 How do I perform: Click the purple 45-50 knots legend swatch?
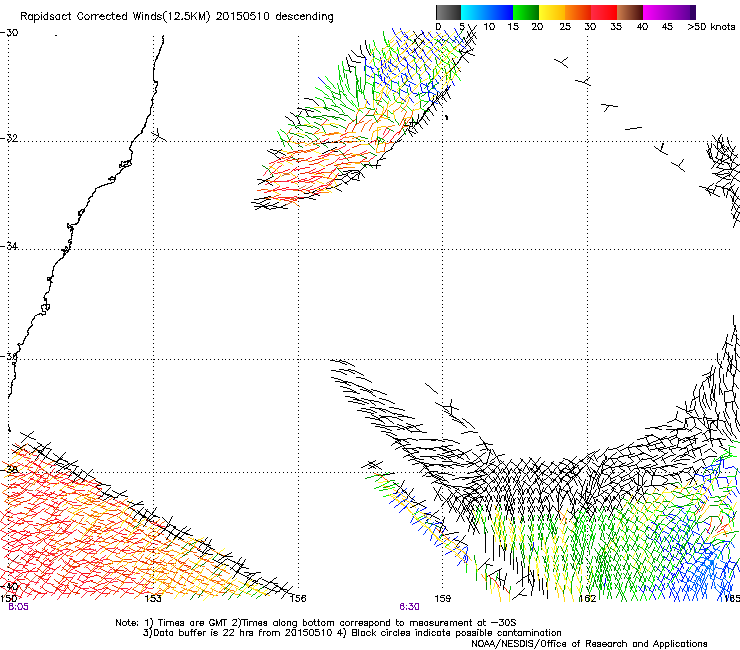(682, 12)
